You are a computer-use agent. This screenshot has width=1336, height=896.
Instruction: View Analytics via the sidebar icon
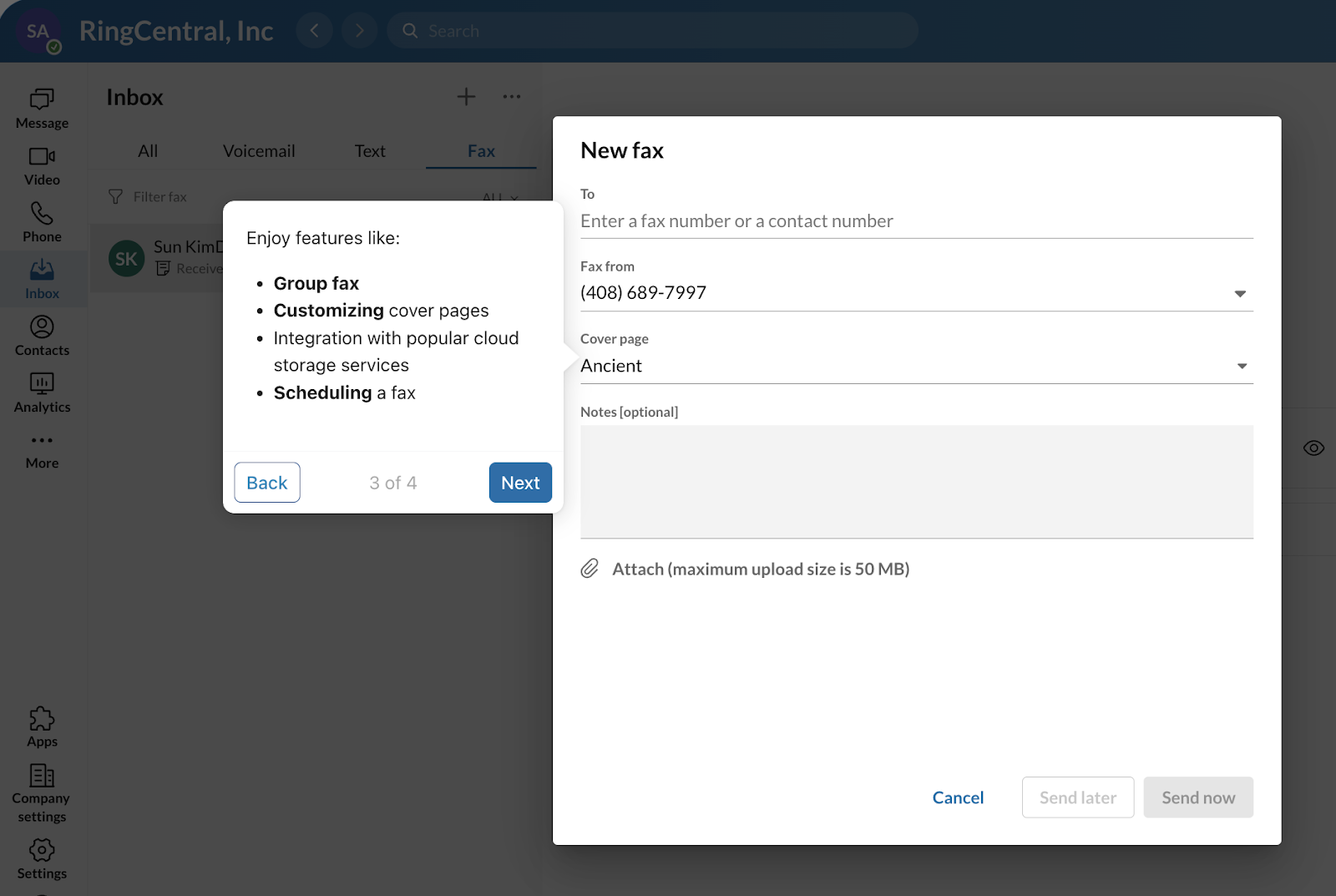[41, 390]
